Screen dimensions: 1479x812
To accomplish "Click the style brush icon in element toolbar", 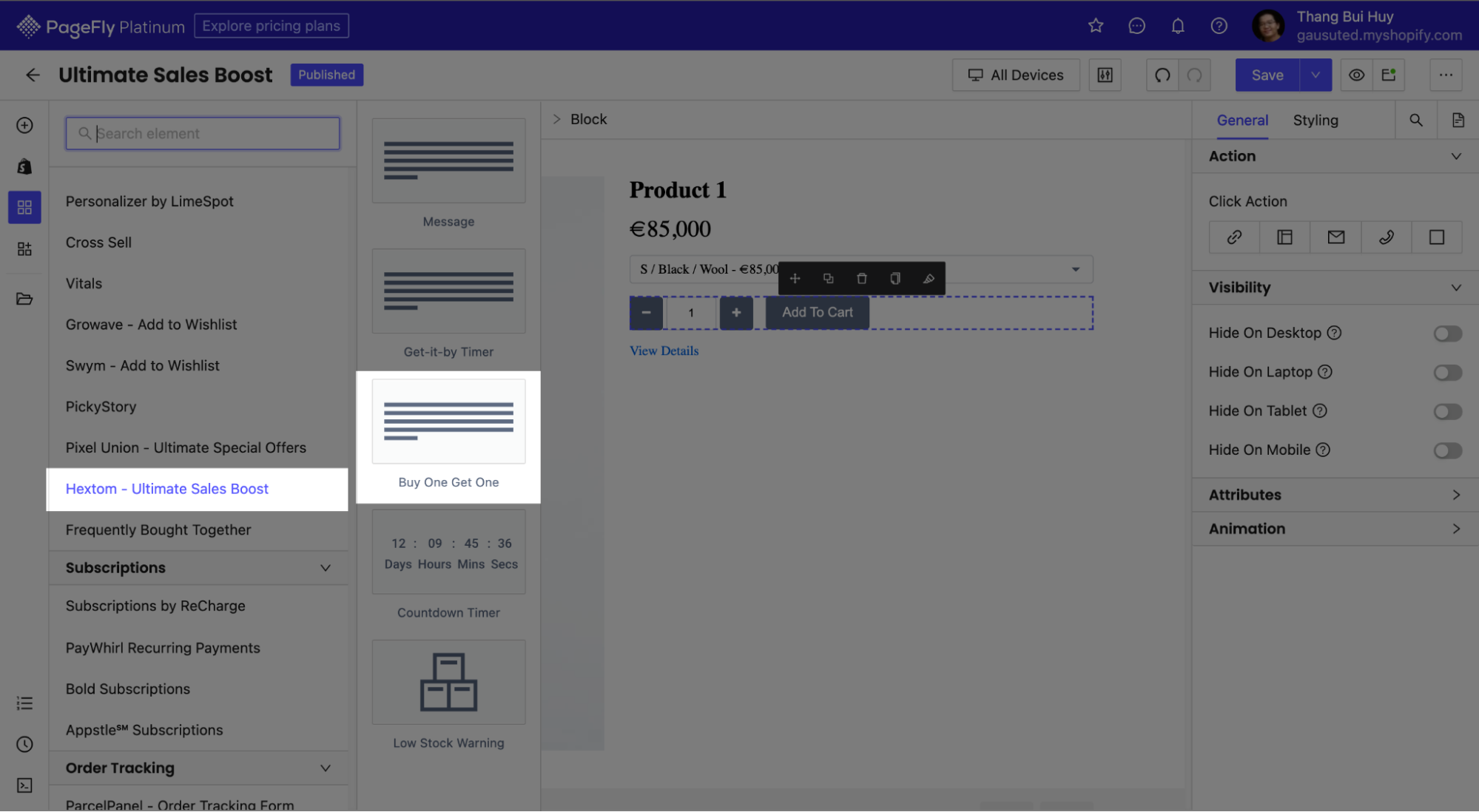I will [929, 279].
